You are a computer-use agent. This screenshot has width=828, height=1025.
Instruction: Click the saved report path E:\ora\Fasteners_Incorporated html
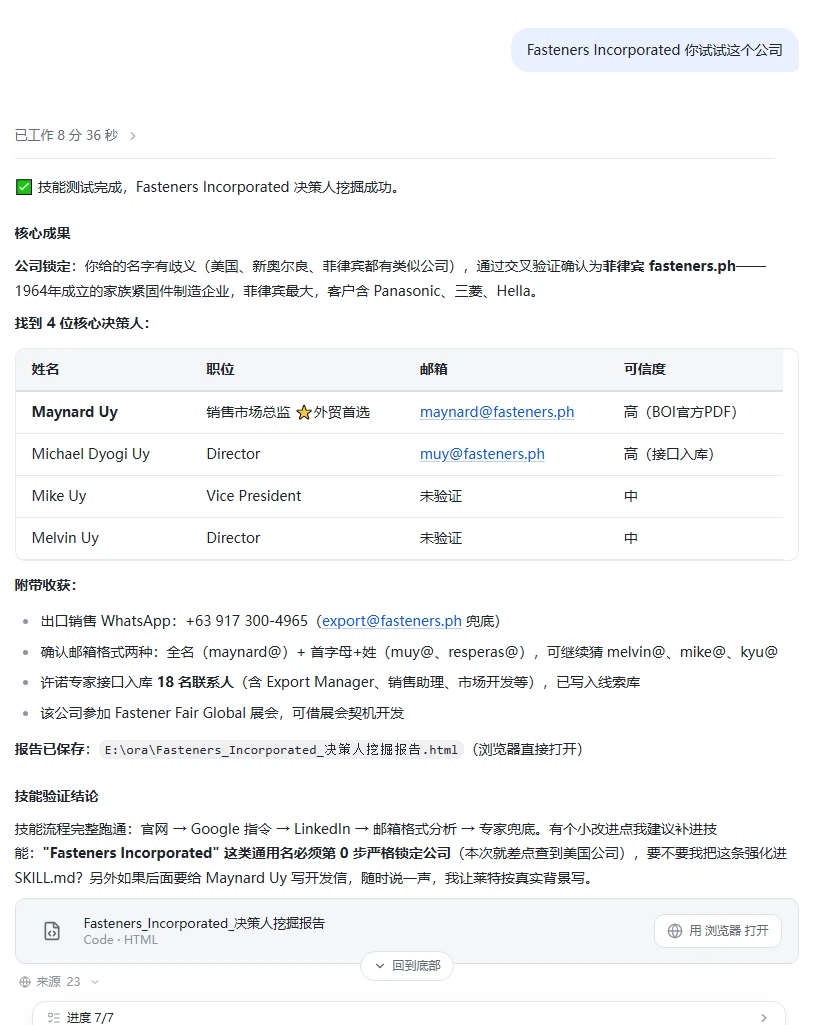[281, 749]
